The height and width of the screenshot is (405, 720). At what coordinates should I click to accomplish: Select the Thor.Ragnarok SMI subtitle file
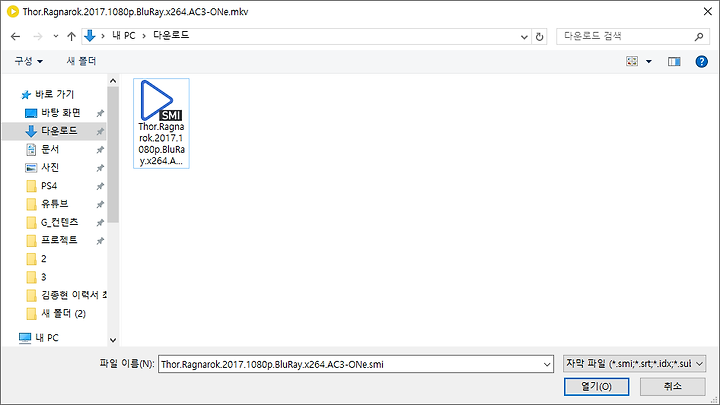coord(161,123)
